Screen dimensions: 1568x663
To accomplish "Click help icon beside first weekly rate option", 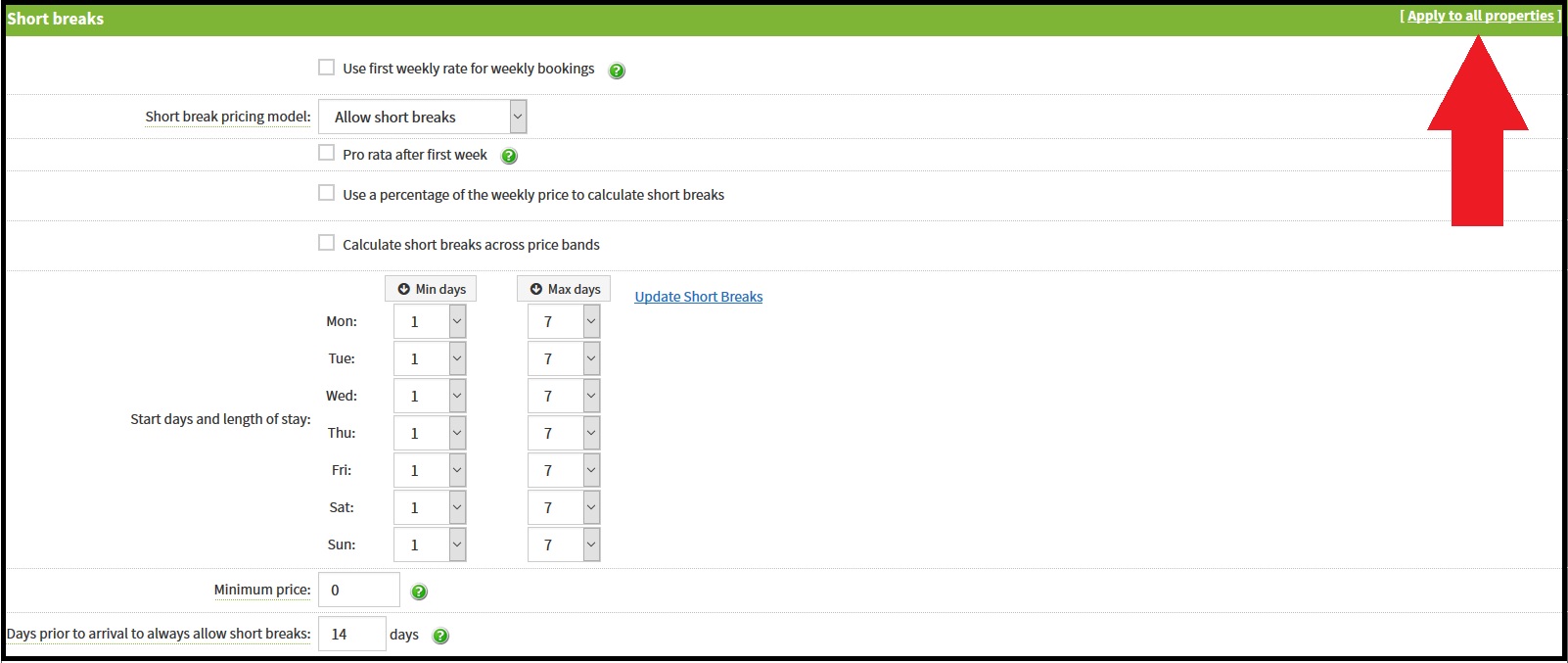I will 617,71.
